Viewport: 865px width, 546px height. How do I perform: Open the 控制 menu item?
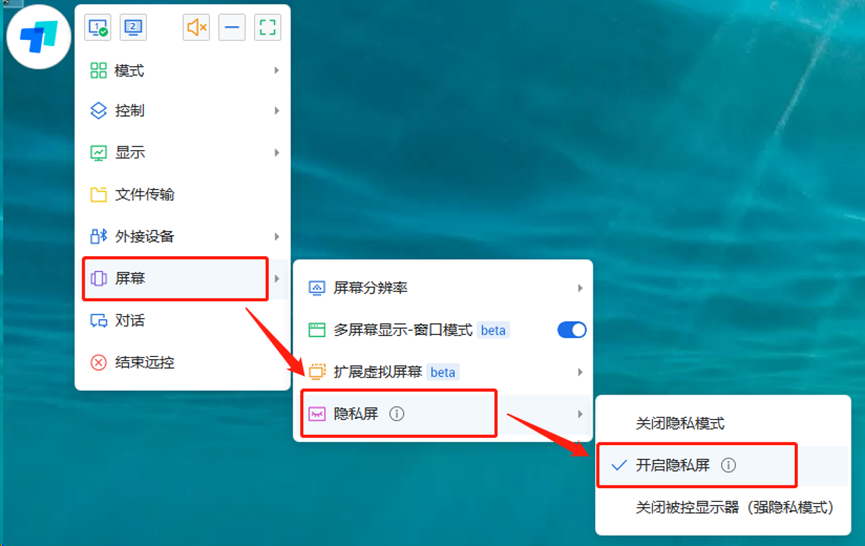[x=183, y=111]
